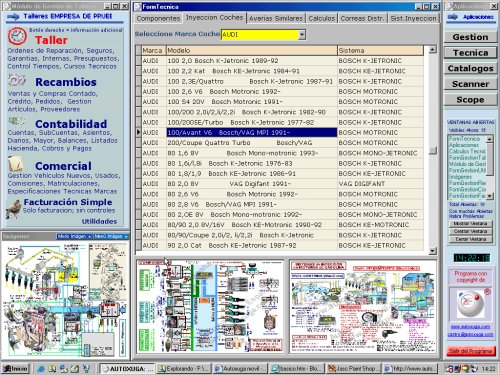Open the Comercial notepad icon

point(16,164)
